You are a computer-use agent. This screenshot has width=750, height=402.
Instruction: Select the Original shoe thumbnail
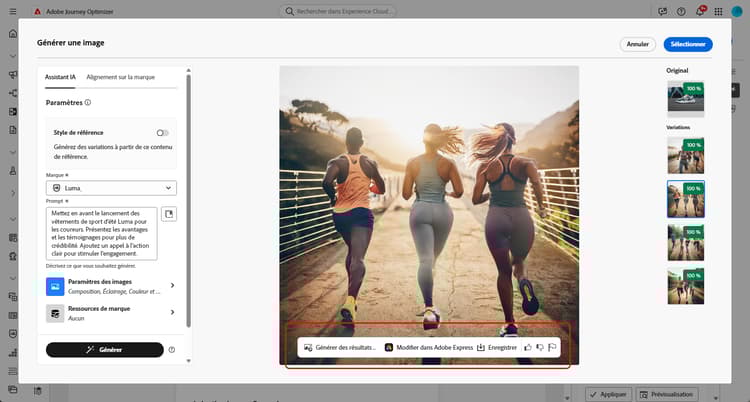coord(685,99)
